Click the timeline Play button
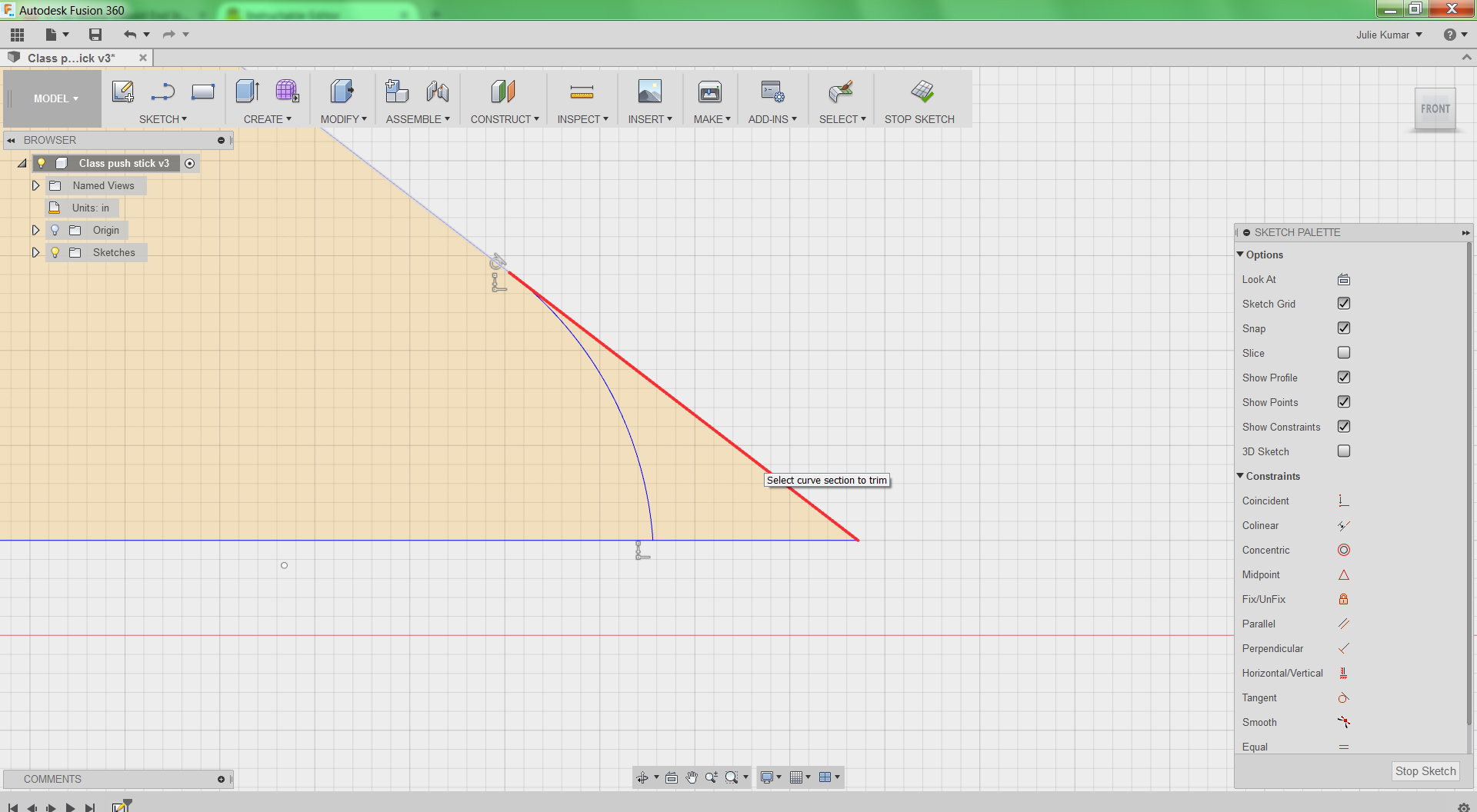Screen dimensions: 1477x812 click(70, 807)
